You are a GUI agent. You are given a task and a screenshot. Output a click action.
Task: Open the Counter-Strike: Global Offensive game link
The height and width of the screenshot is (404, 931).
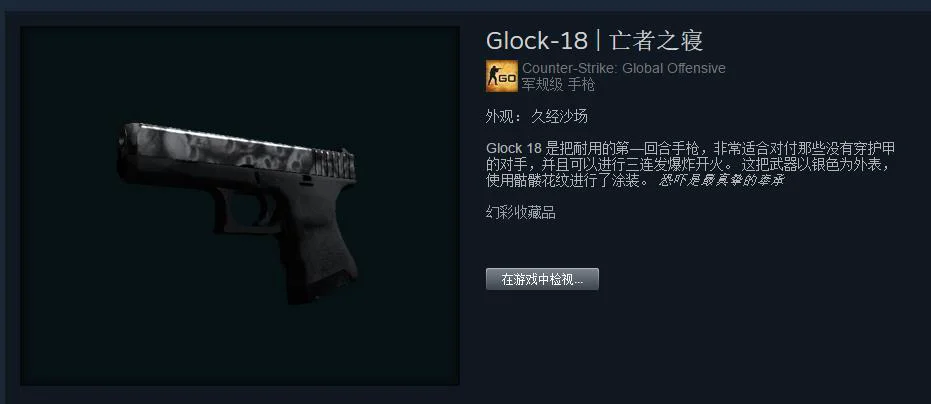(623, 68)
